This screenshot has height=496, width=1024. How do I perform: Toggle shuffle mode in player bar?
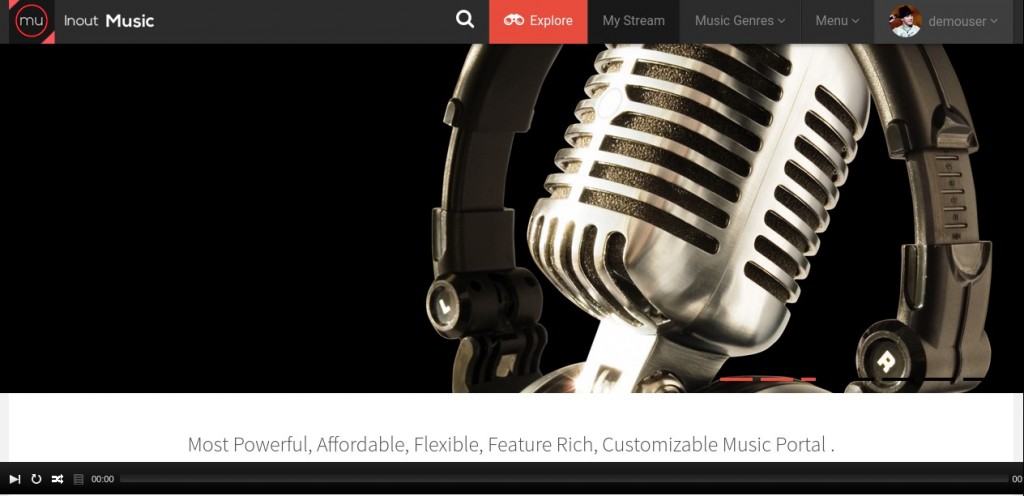(57, 479)
